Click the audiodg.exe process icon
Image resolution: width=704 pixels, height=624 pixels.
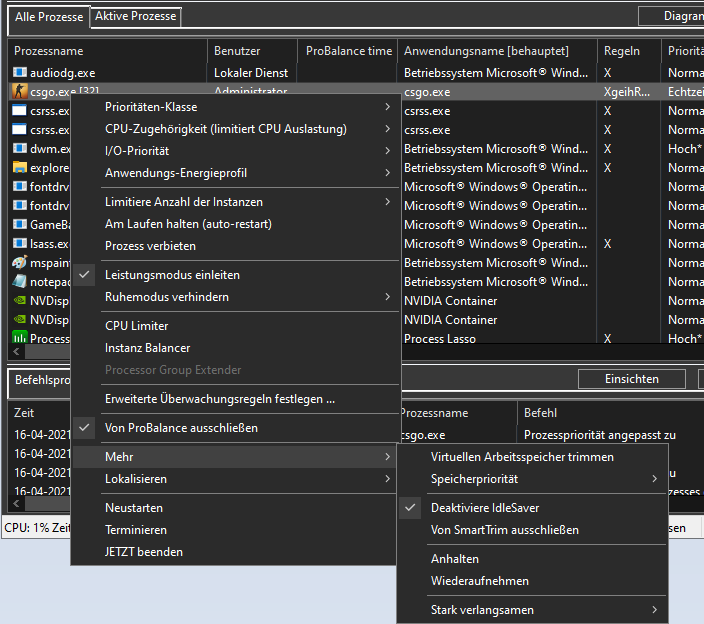19,72
